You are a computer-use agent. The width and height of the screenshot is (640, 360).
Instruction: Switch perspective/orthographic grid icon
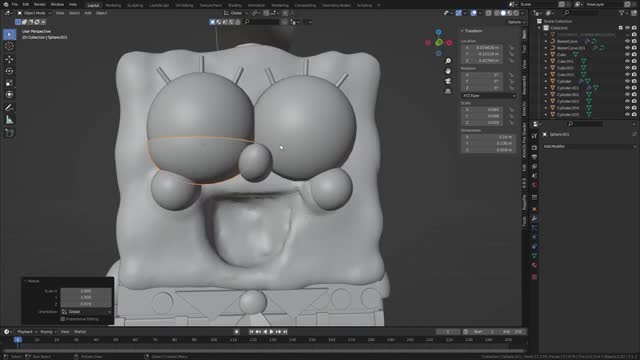448,91
